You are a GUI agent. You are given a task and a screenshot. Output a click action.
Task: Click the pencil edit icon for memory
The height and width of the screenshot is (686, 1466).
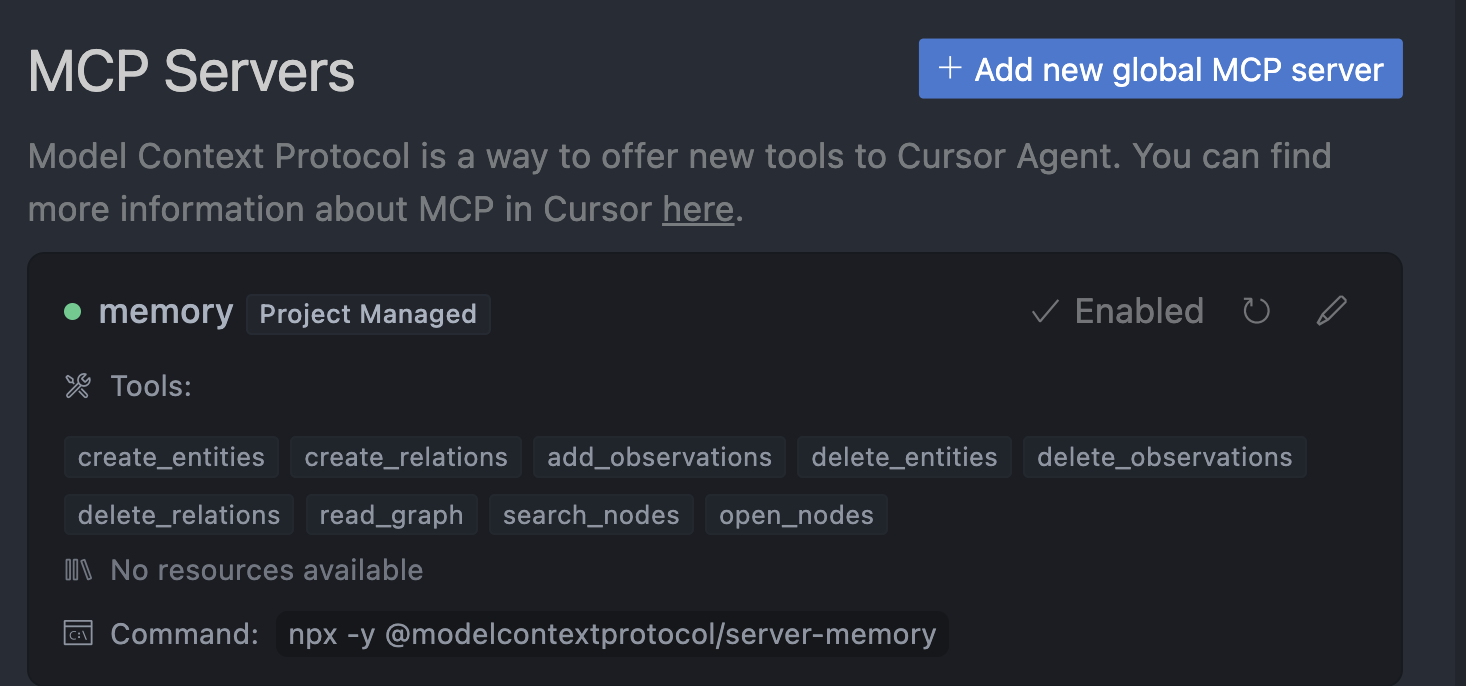point(1331,312)
